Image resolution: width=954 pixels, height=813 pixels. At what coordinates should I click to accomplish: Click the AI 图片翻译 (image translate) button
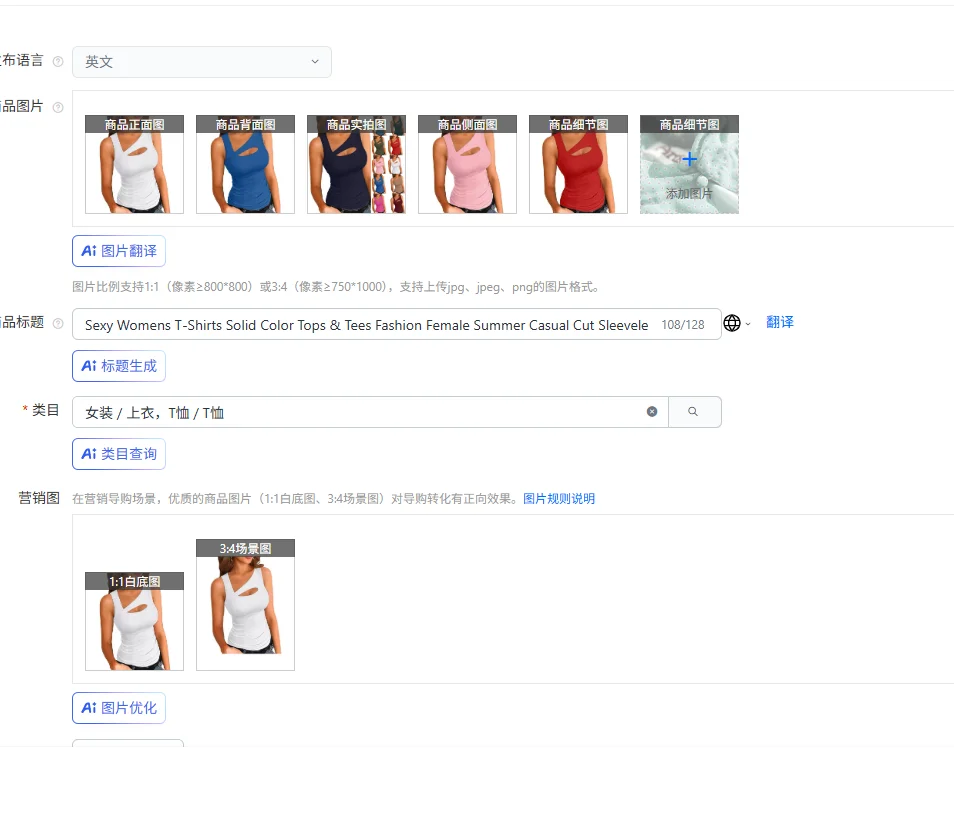point(119,251)
